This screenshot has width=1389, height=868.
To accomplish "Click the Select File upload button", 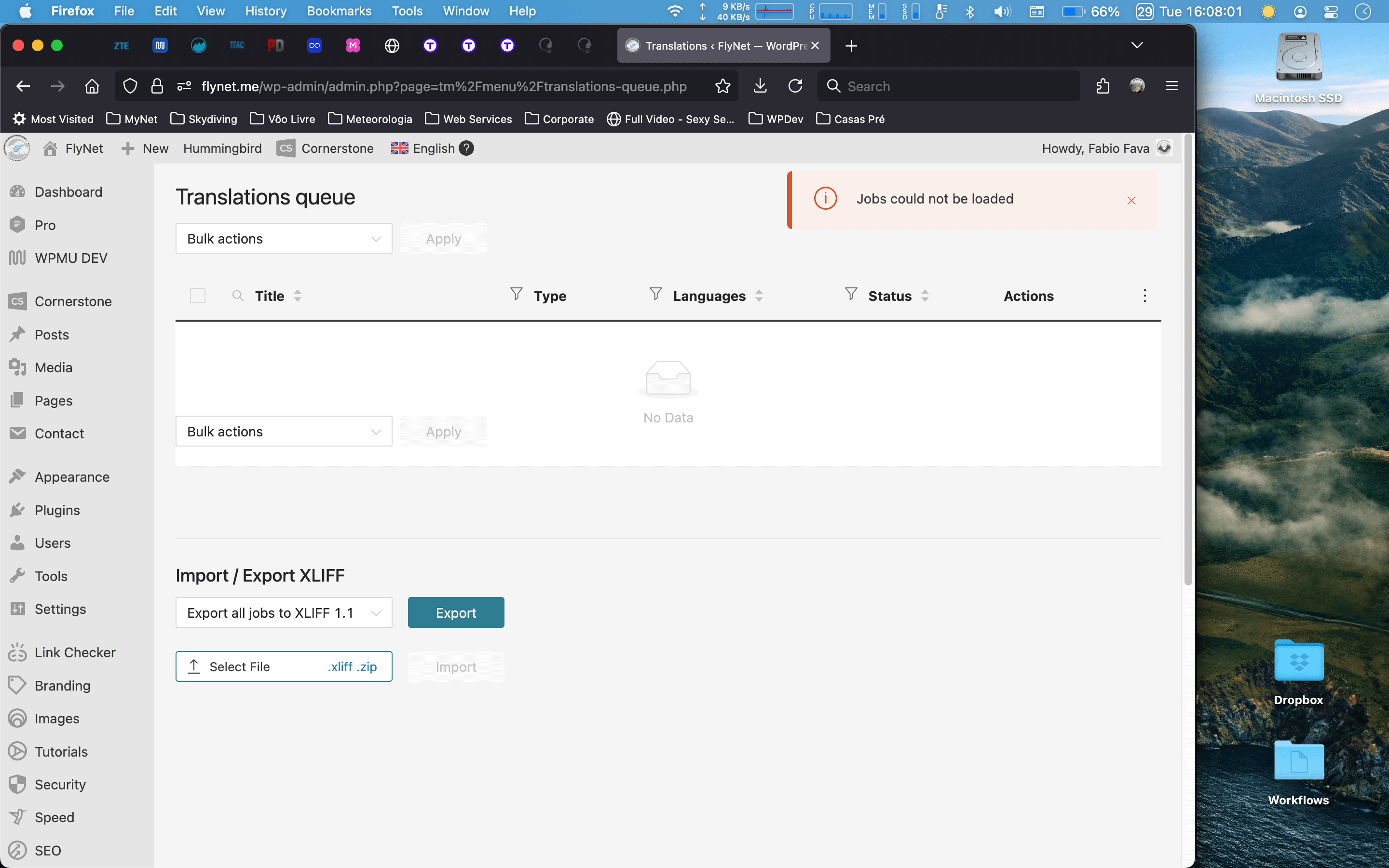I will click(284, 666).
